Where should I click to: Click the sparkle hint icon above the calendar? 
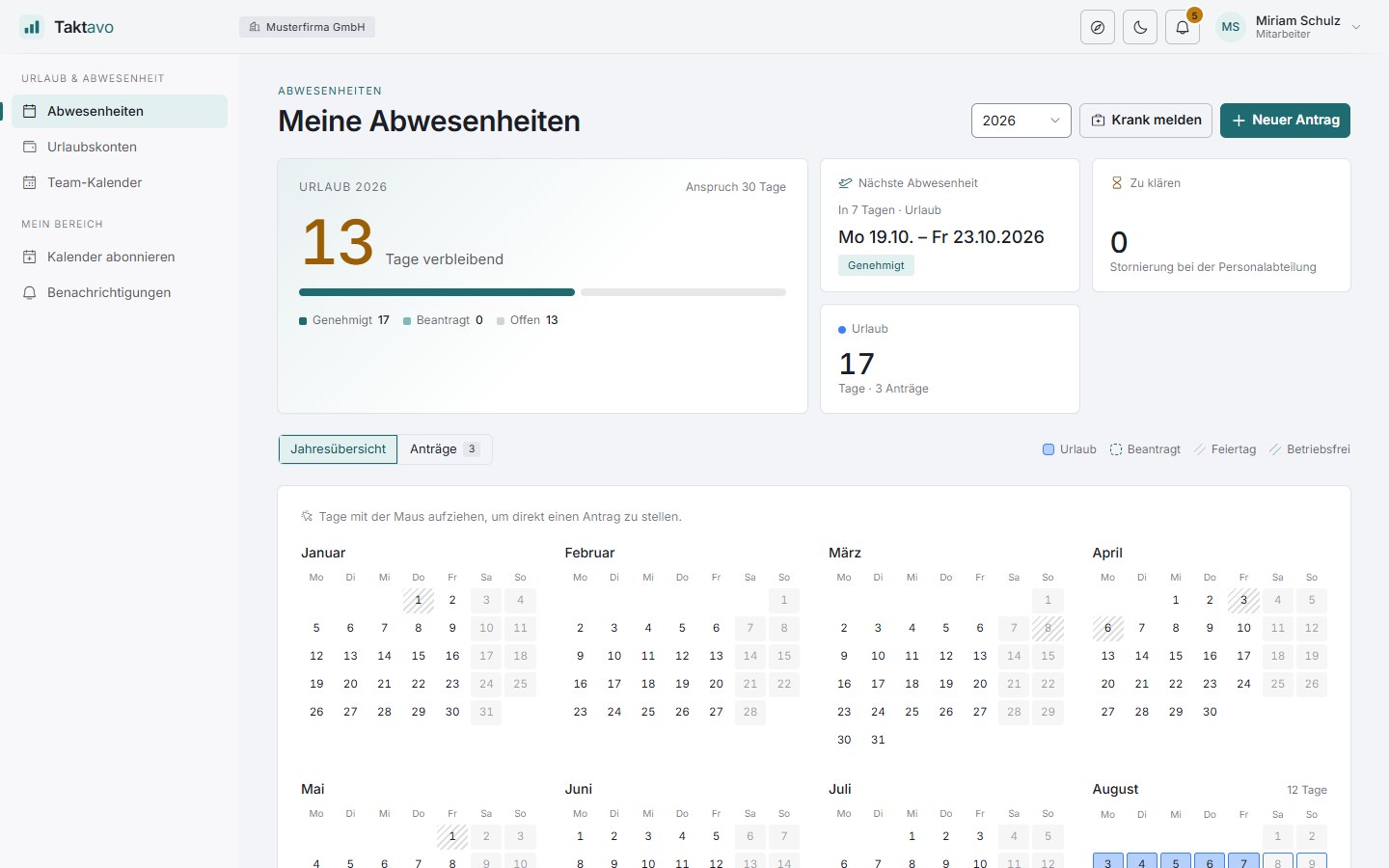click(307, 516)
